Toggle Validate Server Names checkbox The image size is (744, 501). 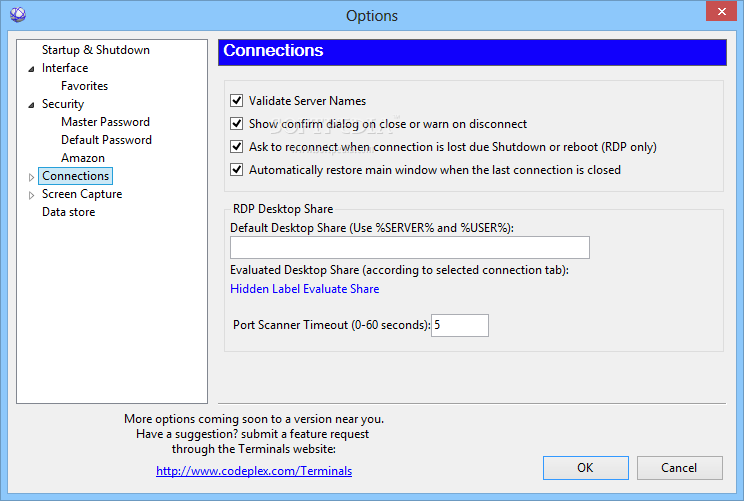(236, 101)
